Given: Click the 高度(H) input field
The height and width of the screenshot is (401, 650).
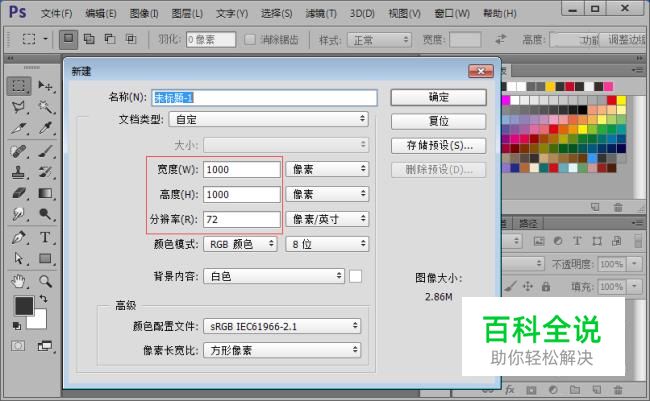Looking at the screenshot, I should [242, 194].
